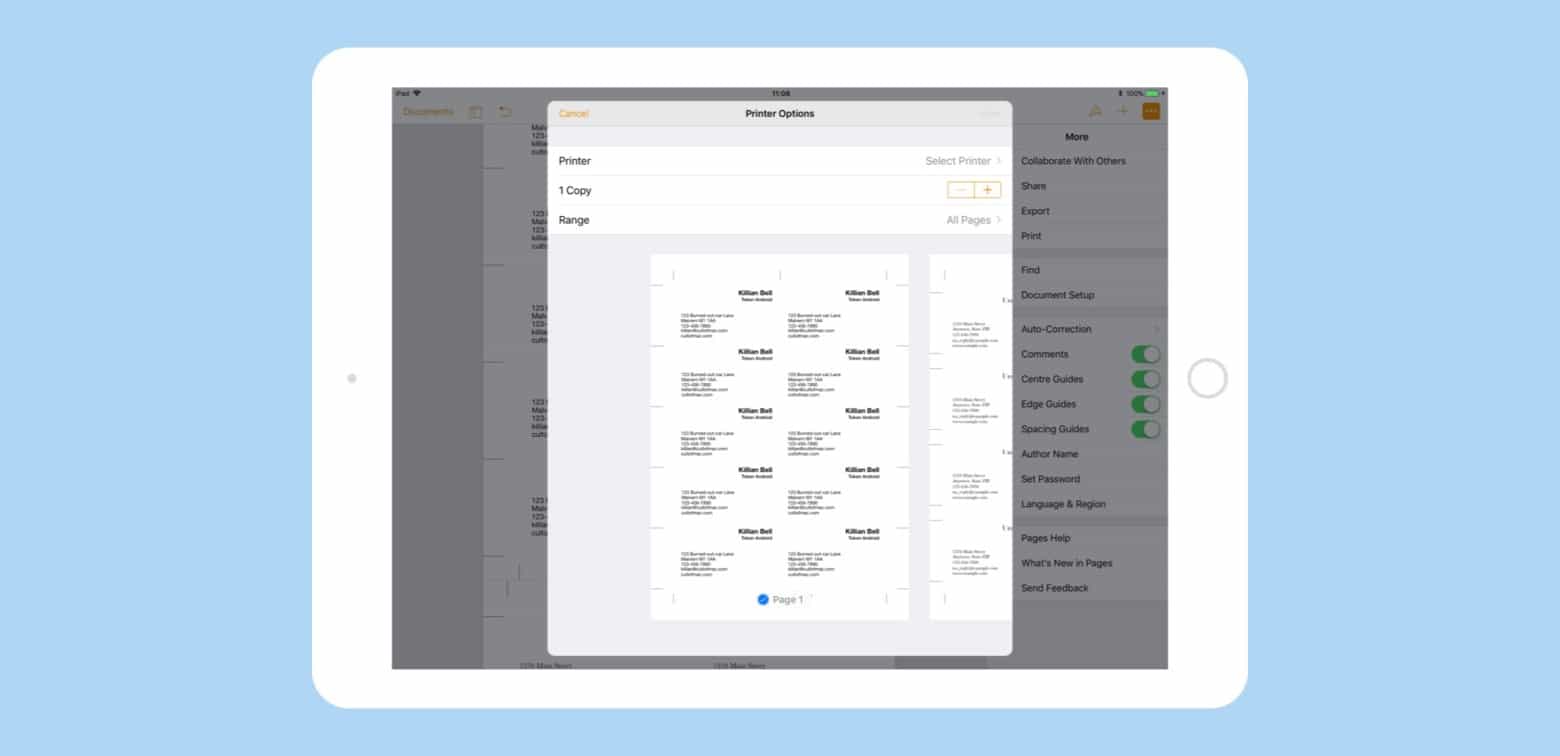Image resolution: width=1560 pixels, height=756 pixels.
Task: Select Print in the More menu
Action: tap(1031, 236)
